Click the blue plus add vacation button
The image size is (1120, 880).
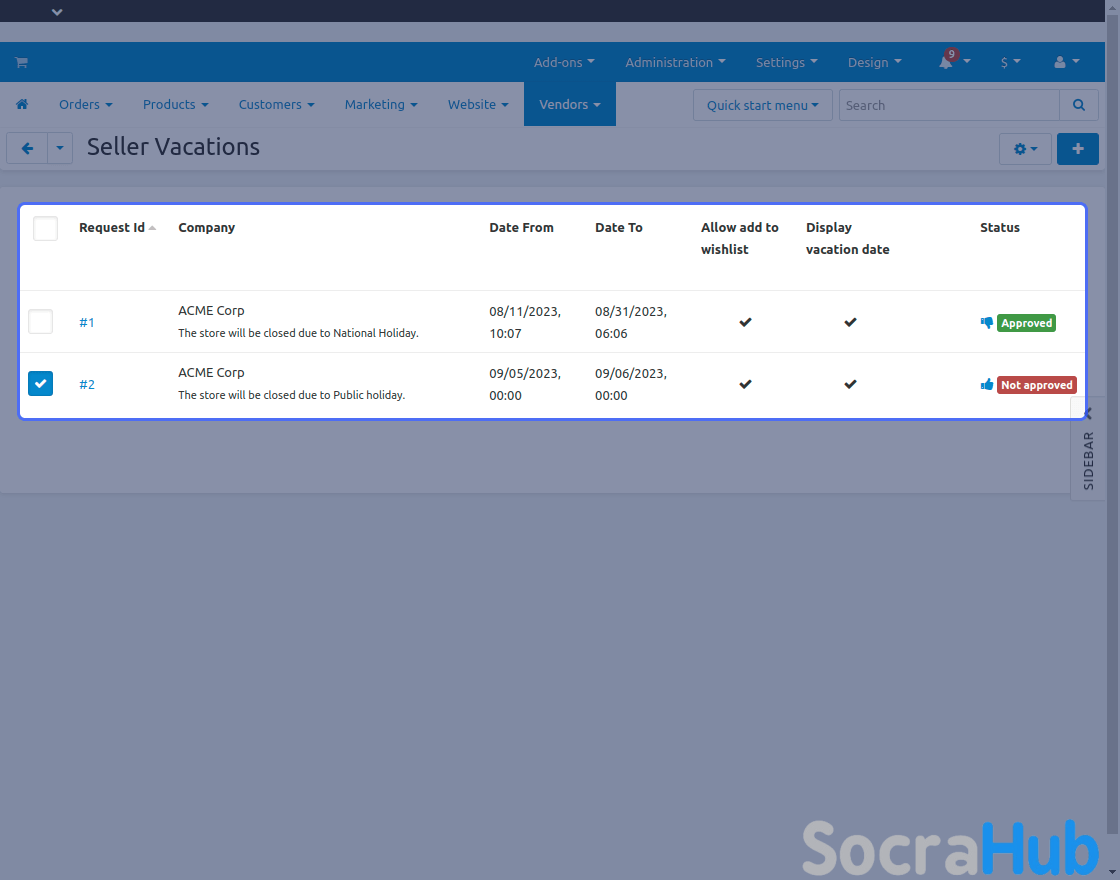click(1077, 149)
